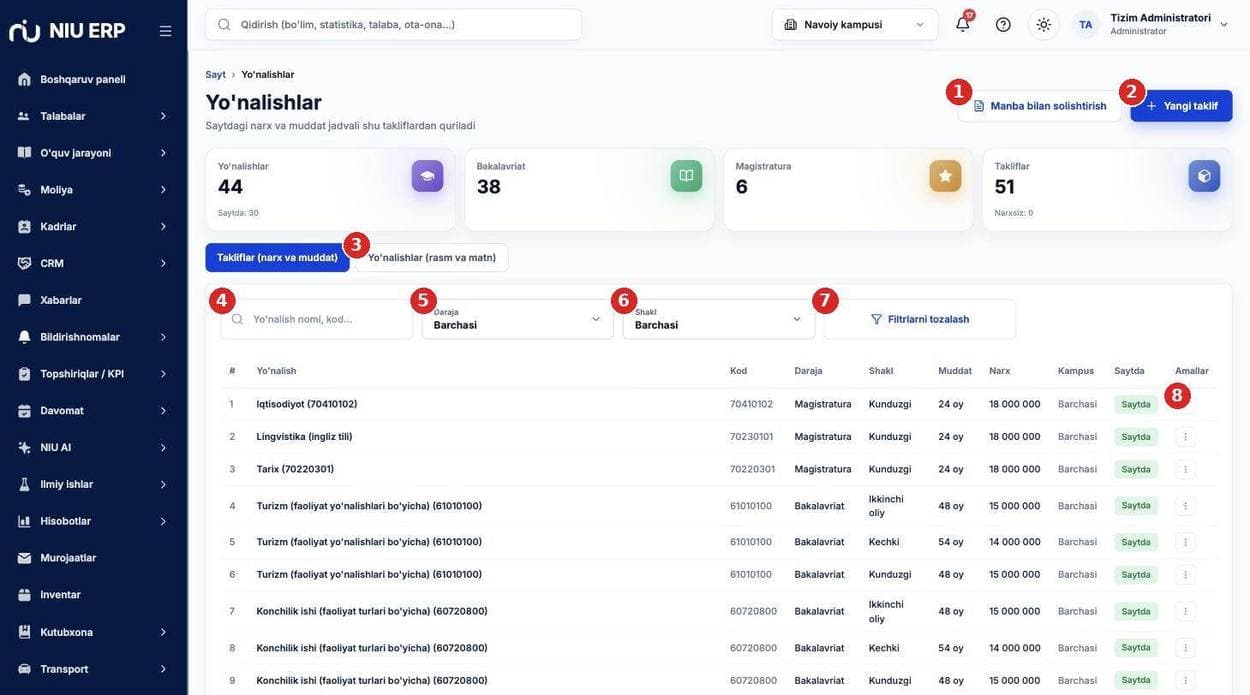Open actions menu for row 8 Konchilik Kechki
This screenshot has height=695, width=1250.
(x=1185, y=648)
